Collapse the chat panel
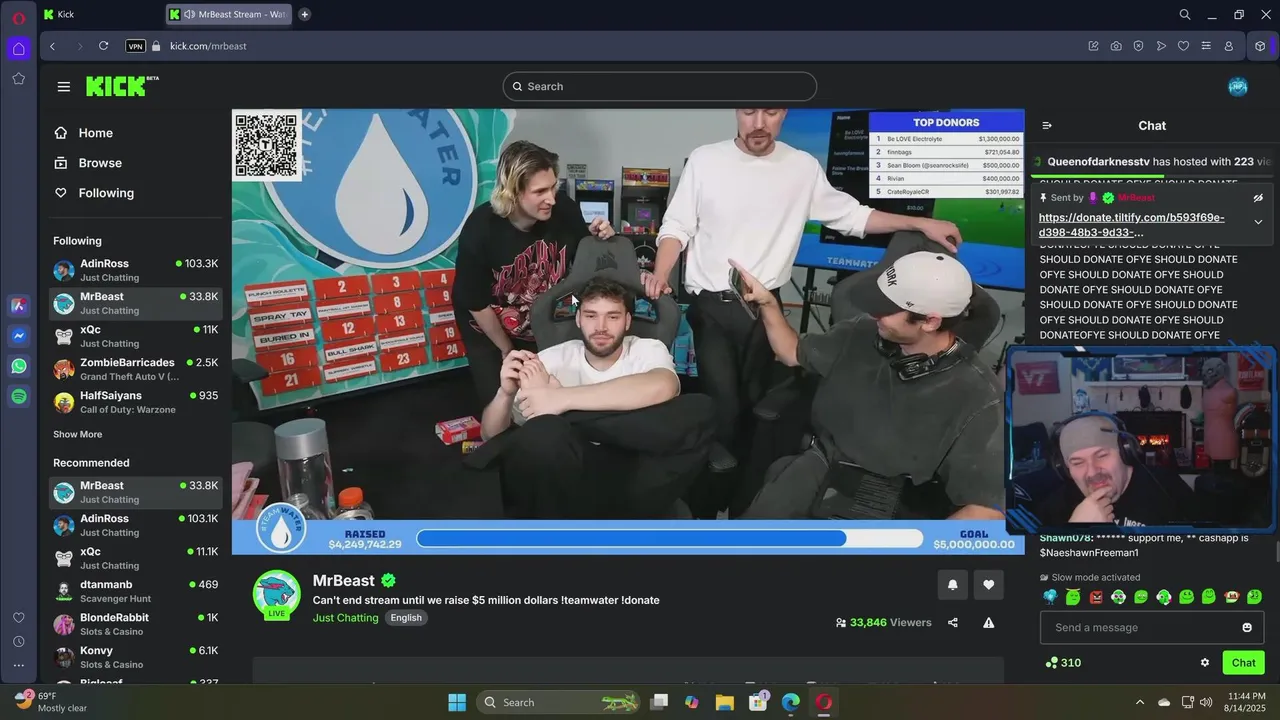The height and width of the screenshot is (720, 1280). click(1047, 126)
